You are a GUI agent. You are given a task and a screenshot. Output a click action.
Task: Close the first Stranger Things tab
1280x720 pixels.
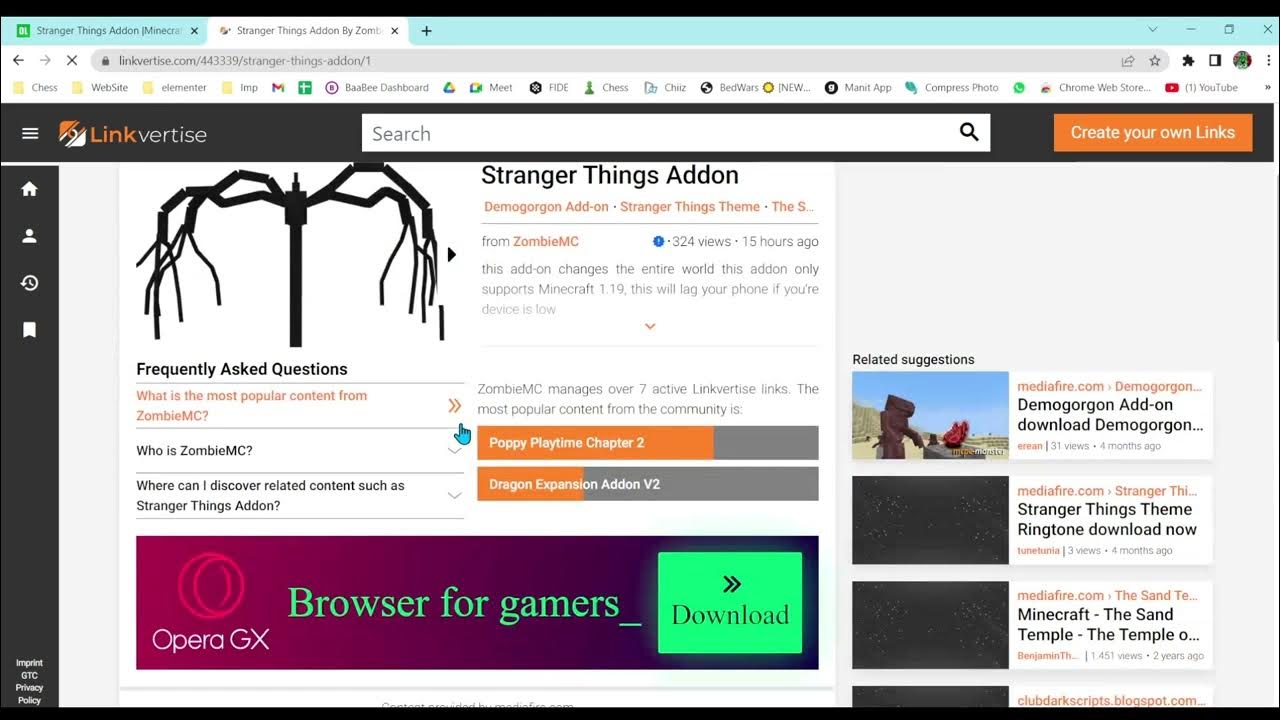tap(194, 31)
